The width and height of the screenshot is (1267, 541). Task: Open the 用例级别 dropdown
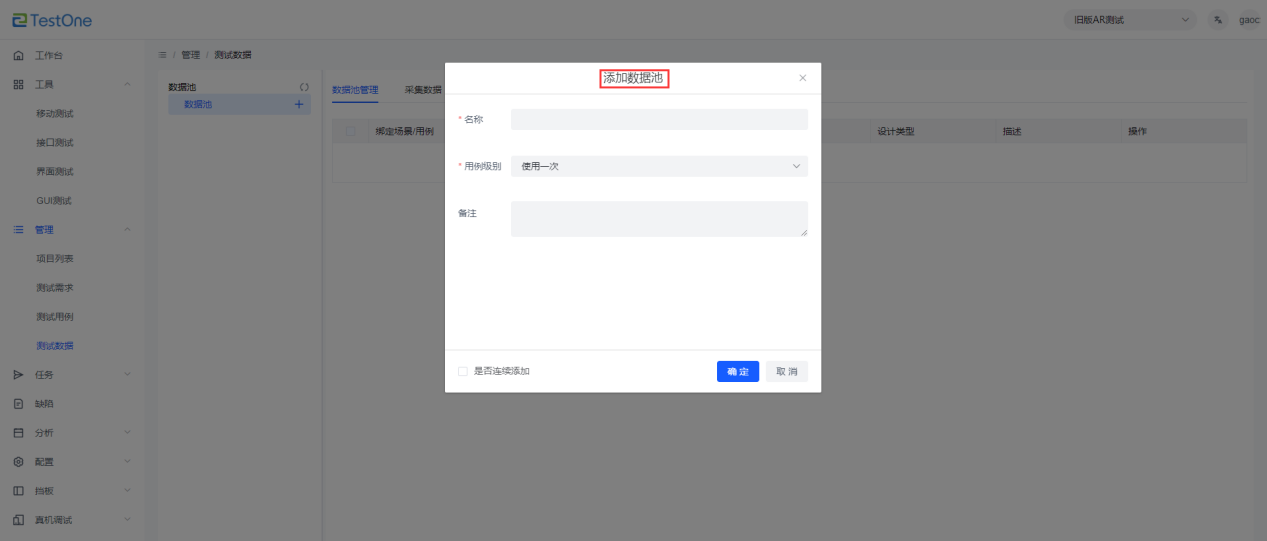coord(658,166)
